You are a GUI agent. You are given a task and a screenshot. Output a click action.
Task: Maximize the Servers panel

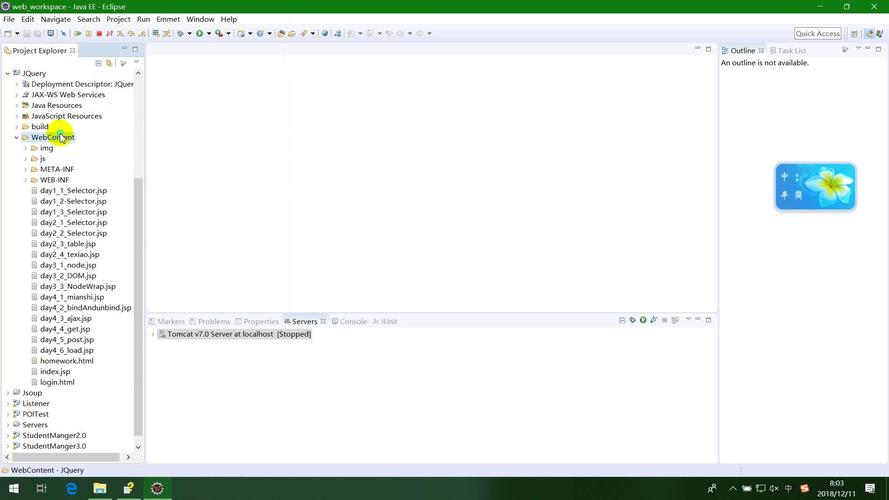[708, 320]
